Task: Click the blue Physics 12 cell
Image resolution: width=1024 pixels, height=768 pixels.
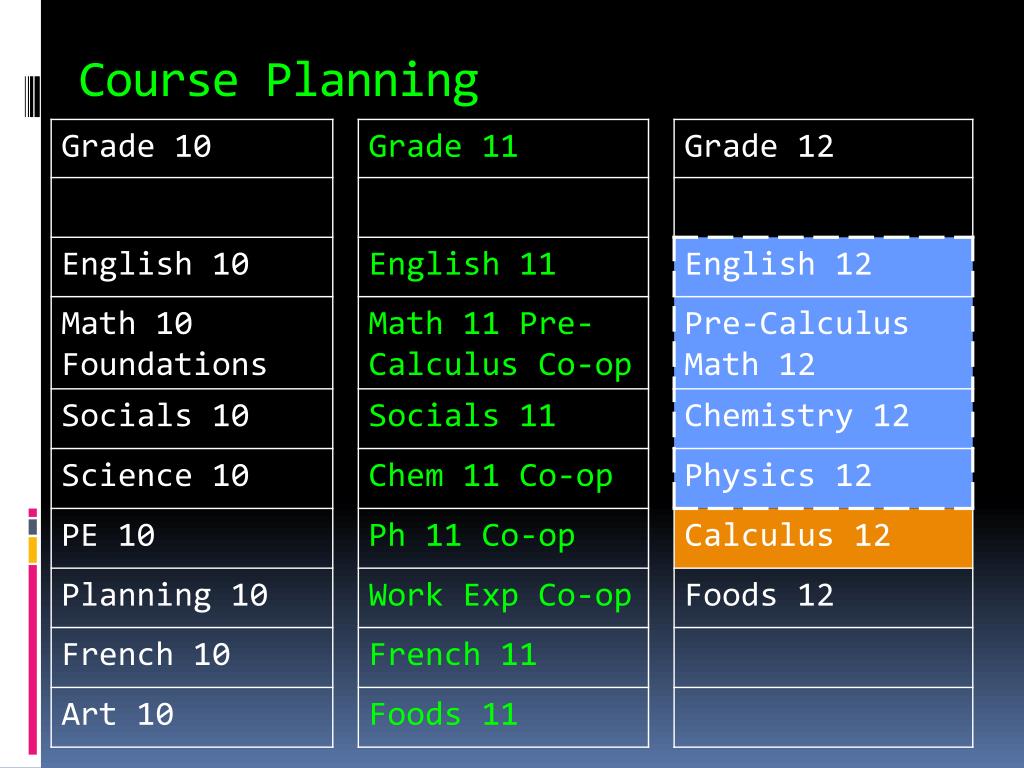Action: pos(823,479)
